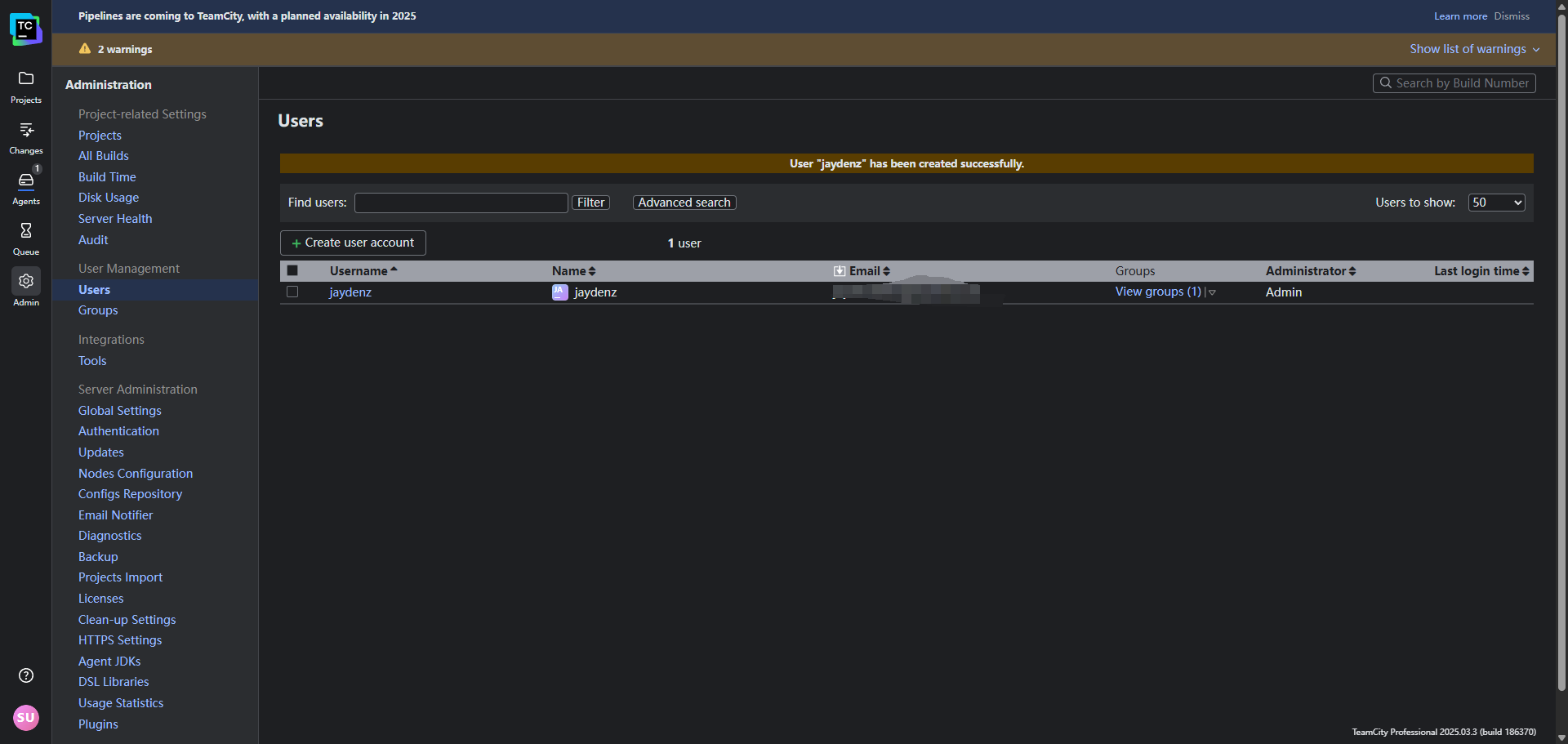
Task: Open the Admin gear icon
Action: click(26, 281)
